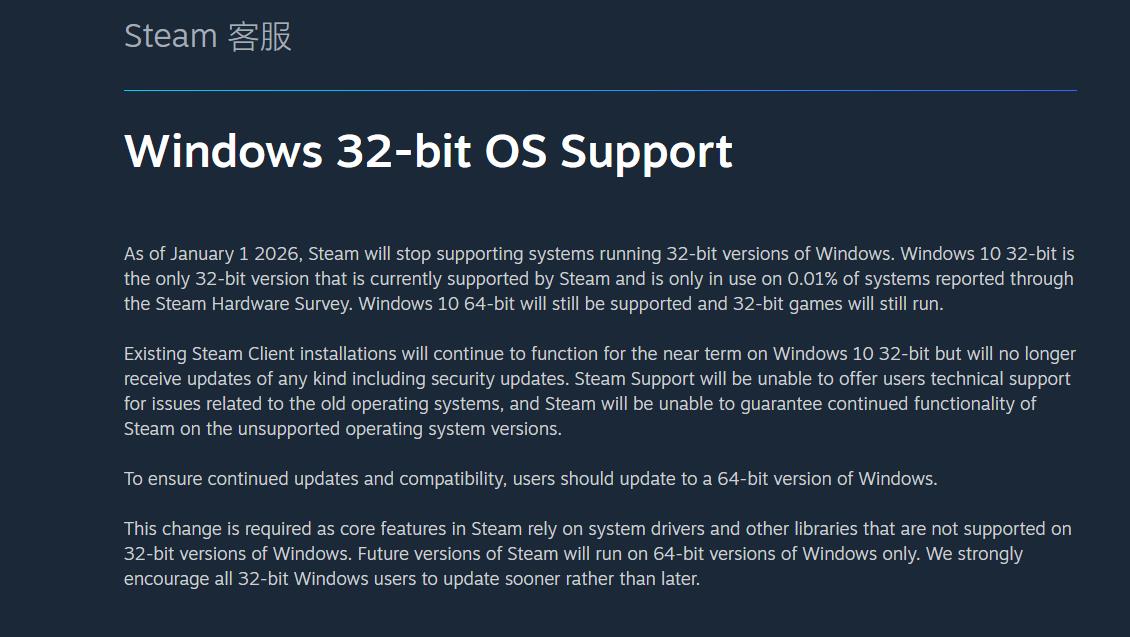This screenshot has width=1130, height=637.
Task: Click the paragraph starting 'Existing Steam Client installations'
Action: (598, 391)
